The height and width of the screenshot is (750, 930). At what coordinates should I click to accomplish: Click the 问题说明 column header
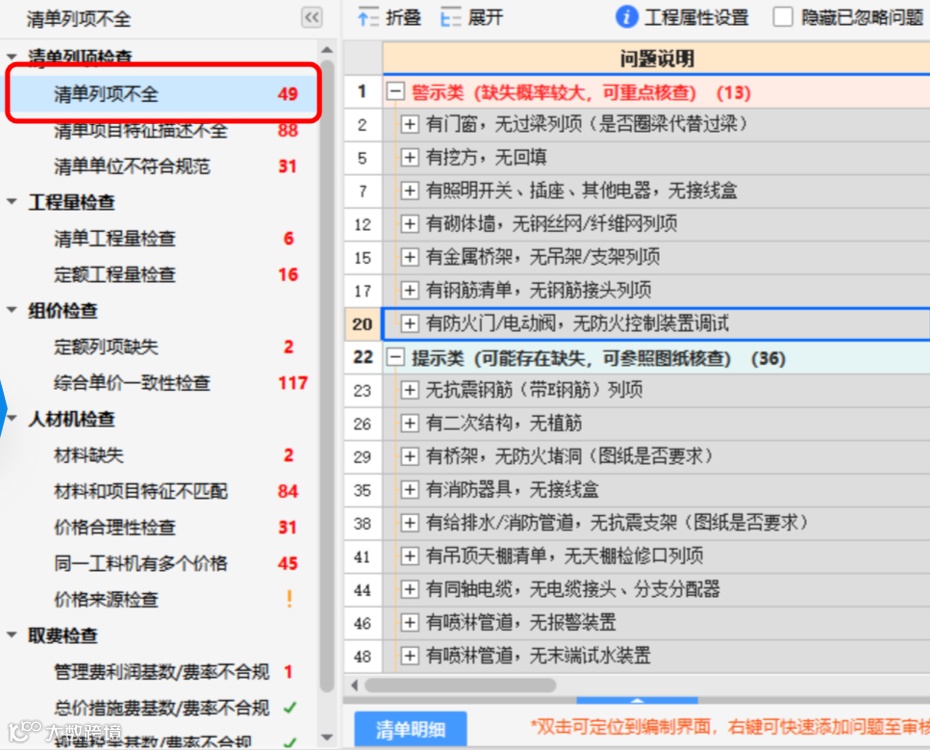pos(657,58)
